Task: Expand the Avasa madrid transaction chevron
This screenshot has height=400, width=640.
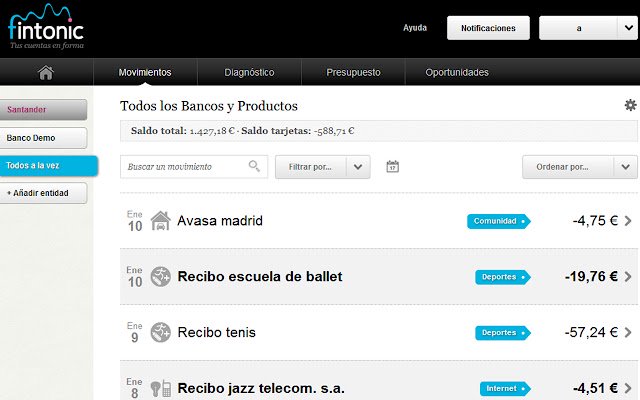Action: 628,221
